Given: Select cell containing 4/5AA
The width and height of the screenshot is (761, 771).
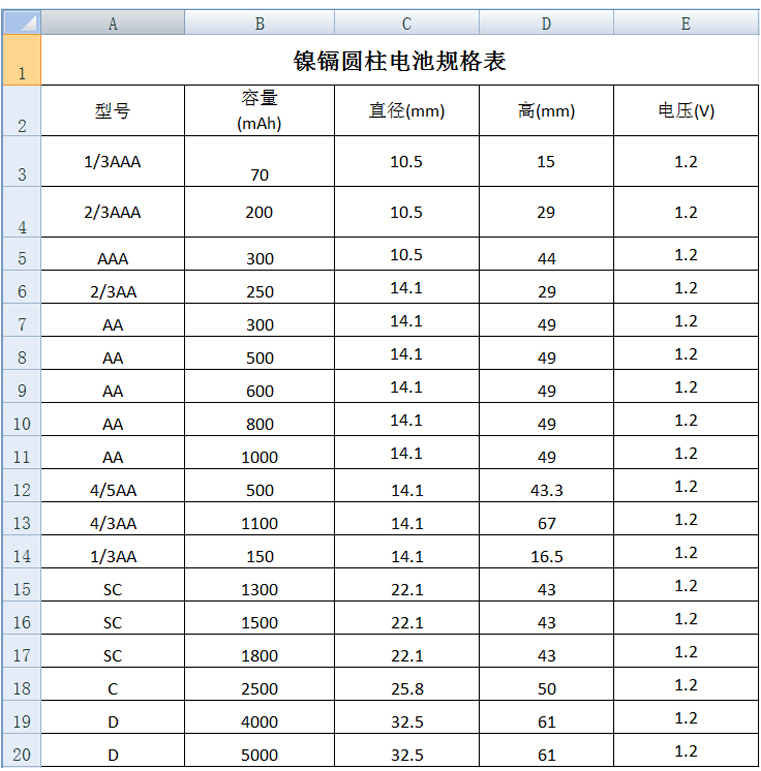Looking at the screenshot, I should [x=113, y=485].
